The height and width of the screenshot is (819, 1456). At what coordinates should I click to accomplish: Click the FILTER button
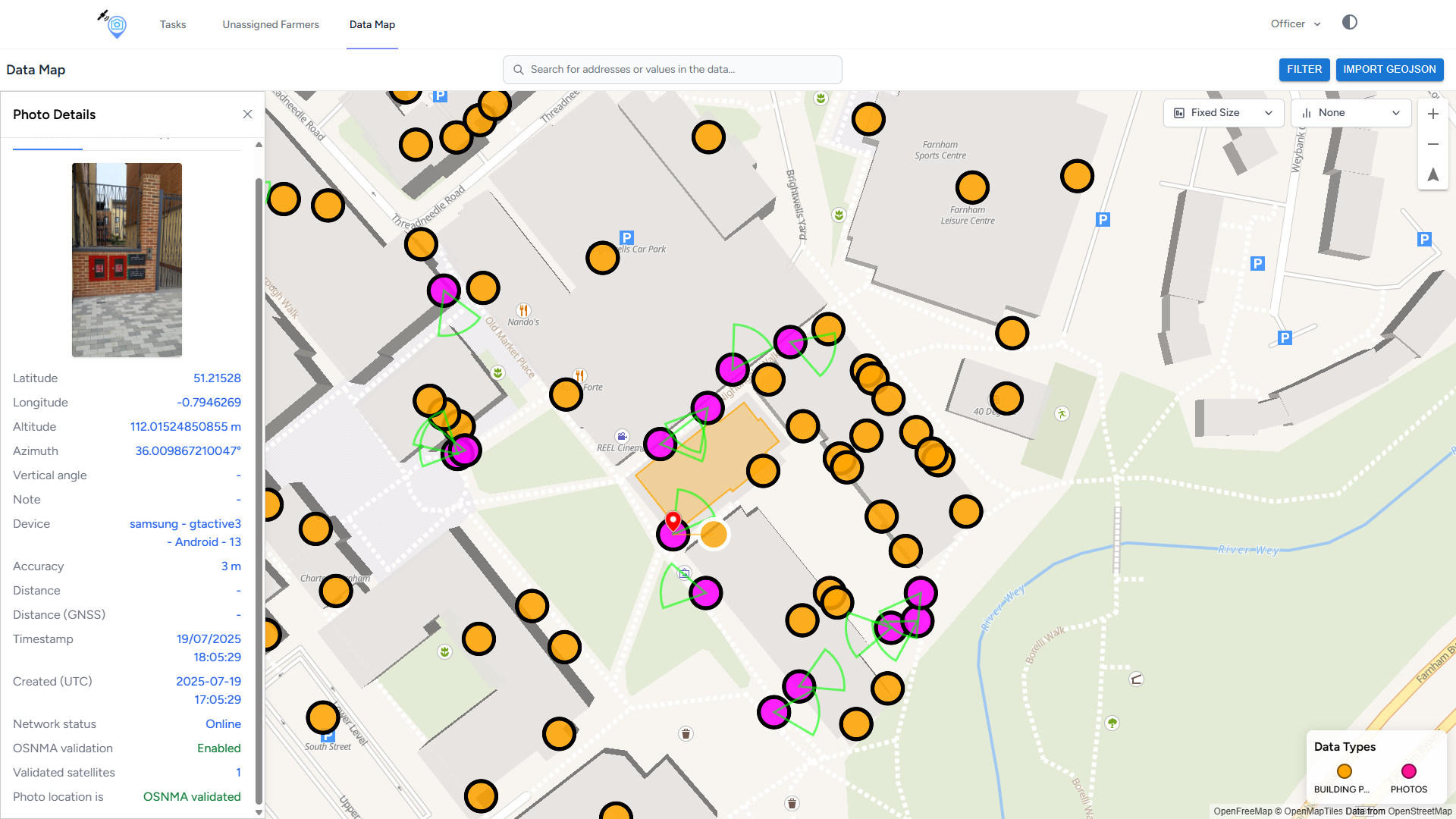coord(1304,70)
